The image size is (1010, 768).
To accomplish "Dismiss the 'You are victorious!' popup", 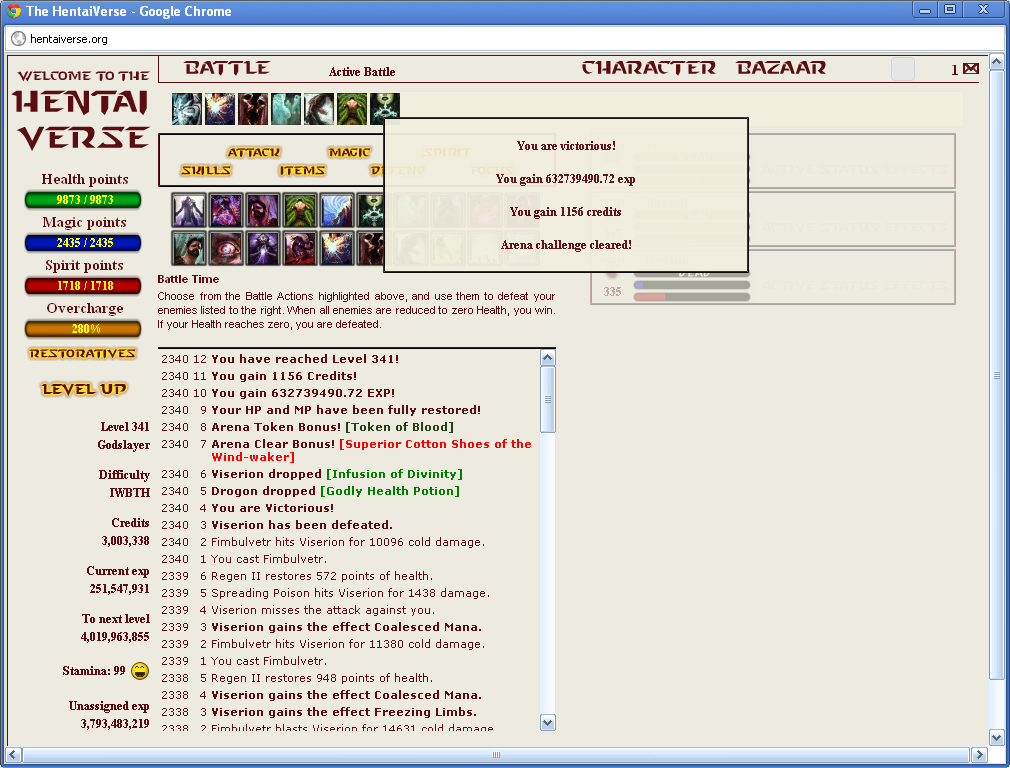I will pos(566,195).
